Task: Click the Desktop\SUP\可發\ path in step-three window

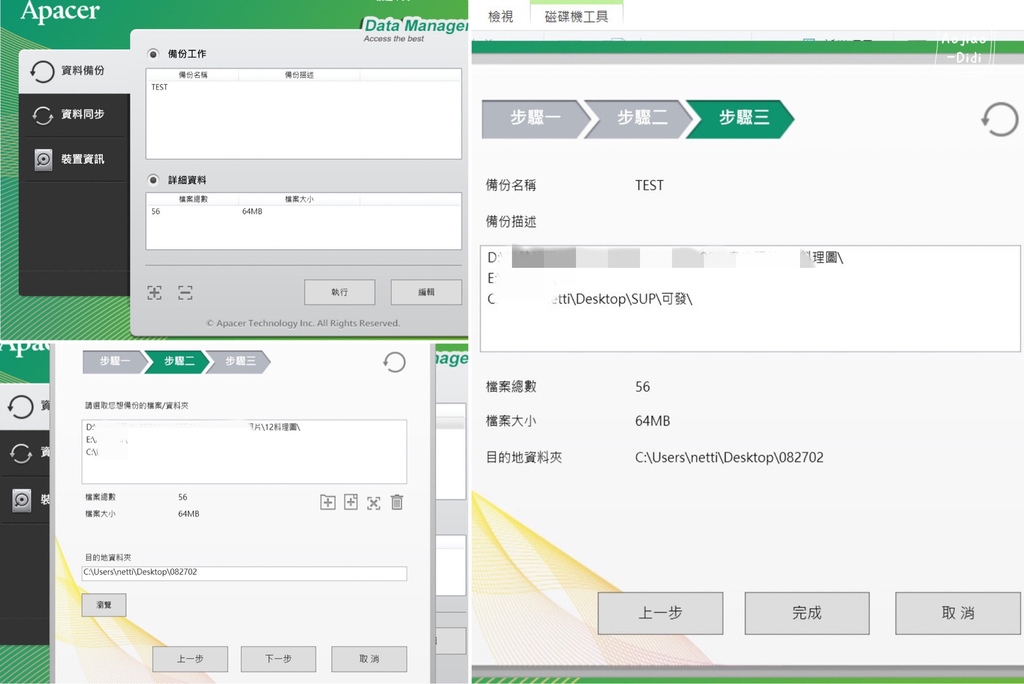Action: pos(590,299)
